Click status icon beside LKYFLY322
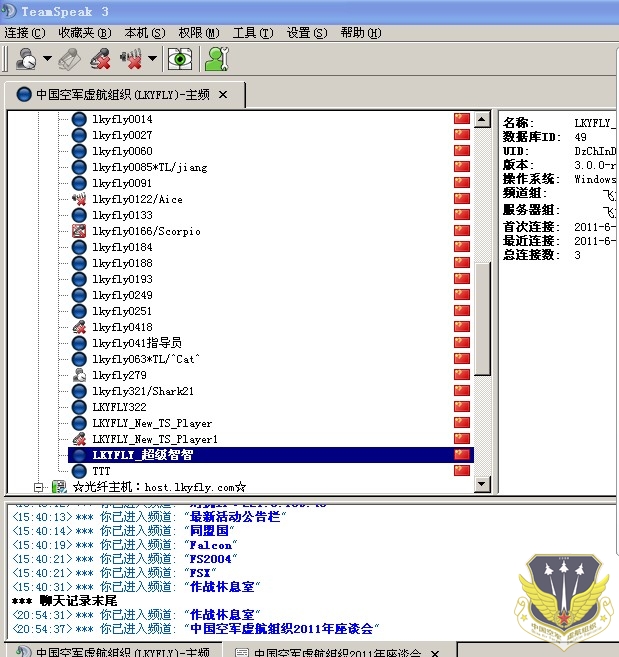This screenshot has width=619, height=657. tap(79, 407)
